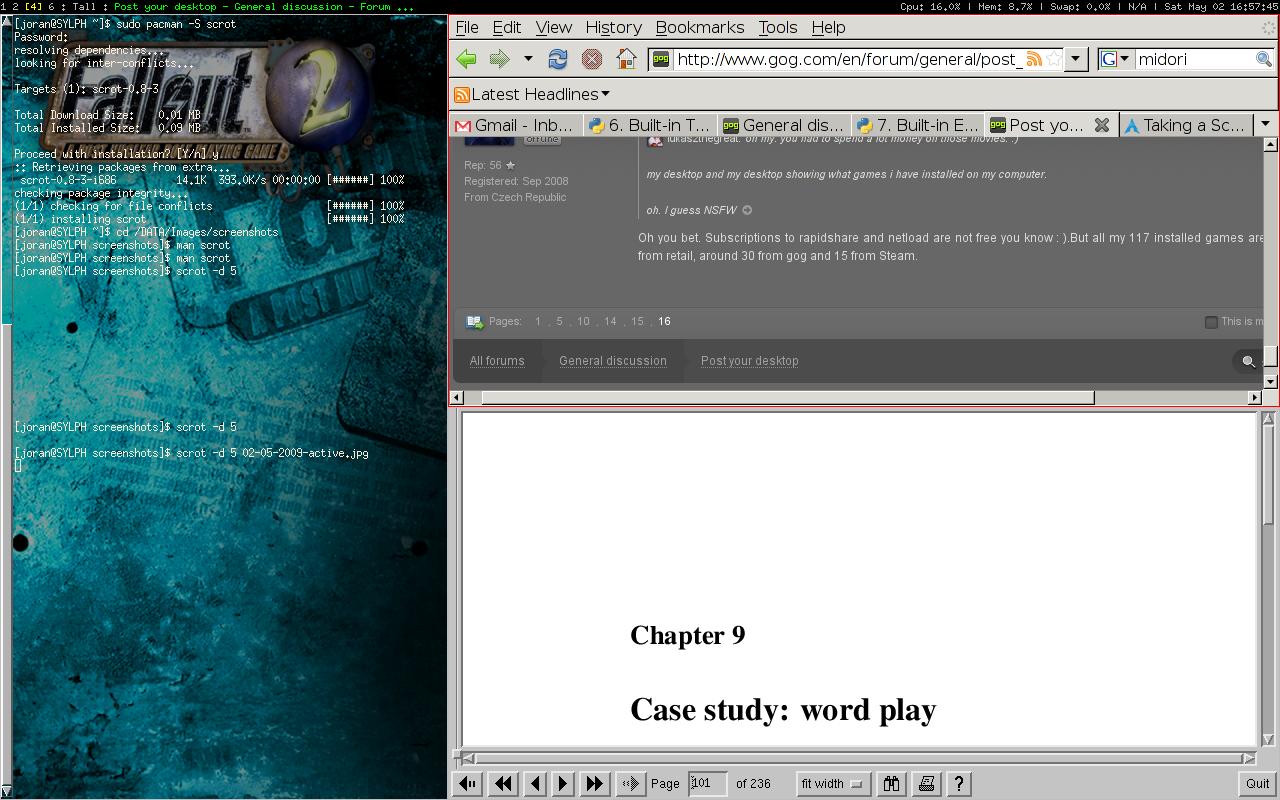Switch to the Gmail - Inbox tab
The height and width of the screenshot is (800, 1280).
pos(516,125)
